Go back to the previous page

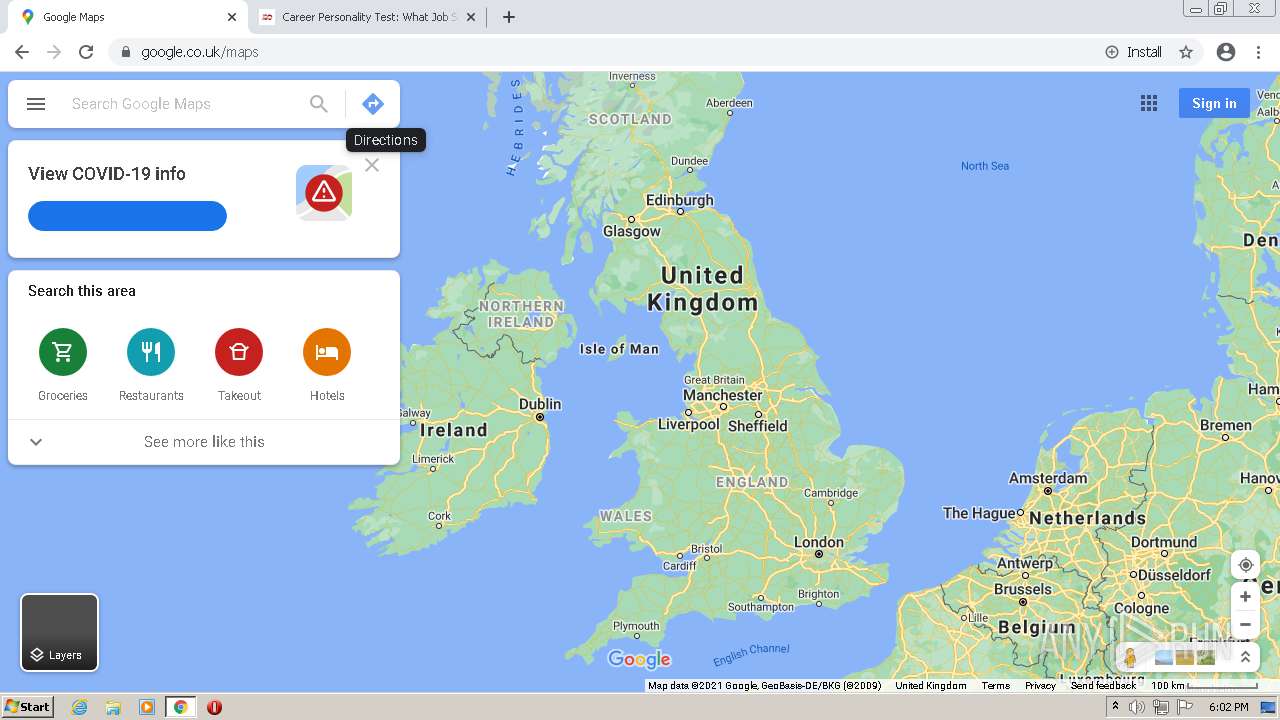pyautogui.click(x=22, y=52)
